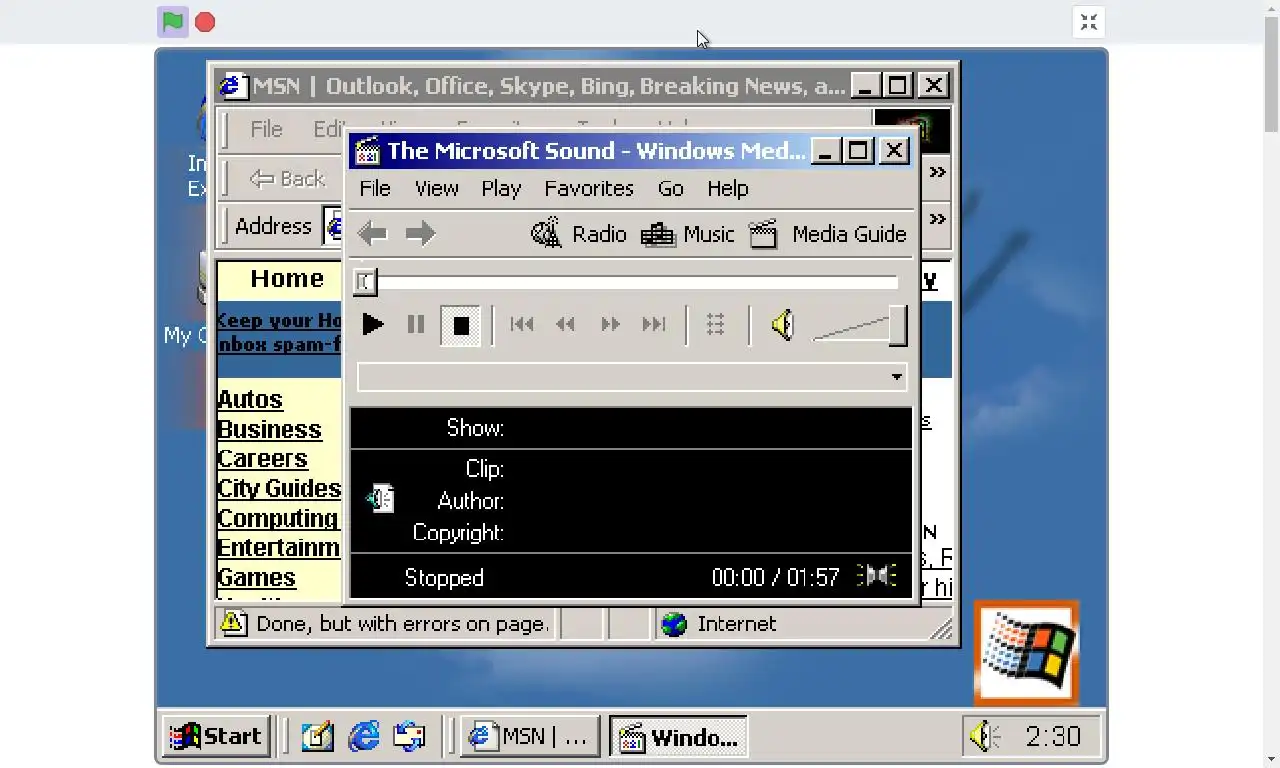Open the Play menu

click(501, 188)
